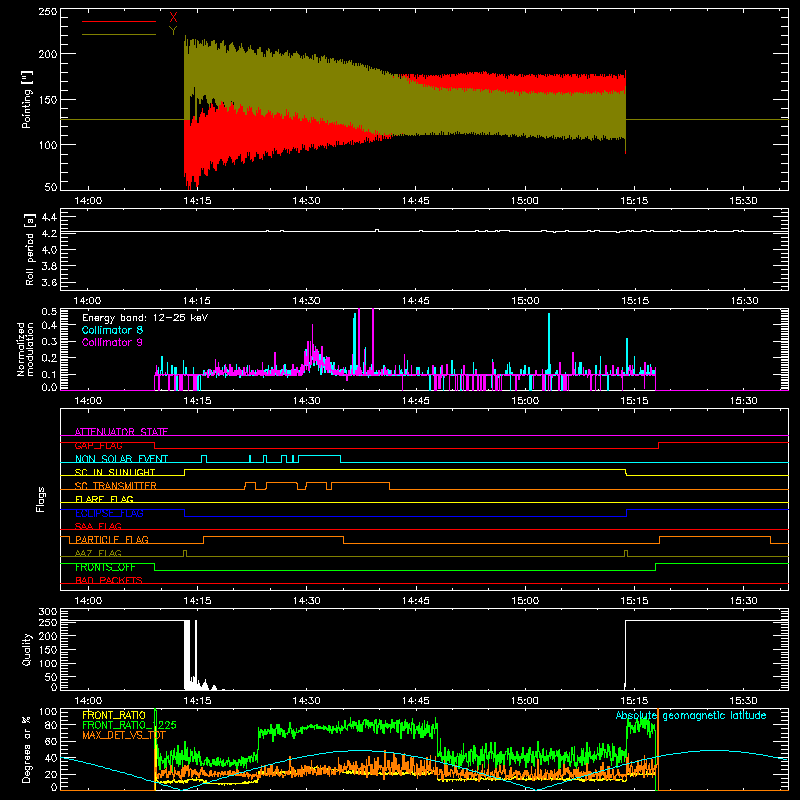The width and height of the screenshot is (800, 800).
Task: Click the Collimator 8 legend label
Action: (112, 330)
